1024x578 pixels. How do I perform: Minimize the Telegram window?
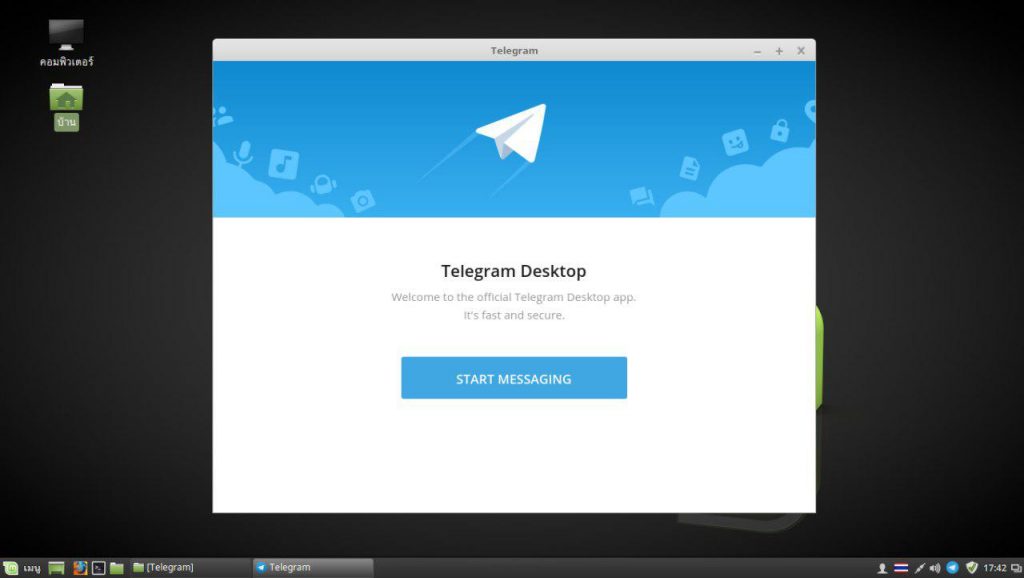(x=758, y=51)
